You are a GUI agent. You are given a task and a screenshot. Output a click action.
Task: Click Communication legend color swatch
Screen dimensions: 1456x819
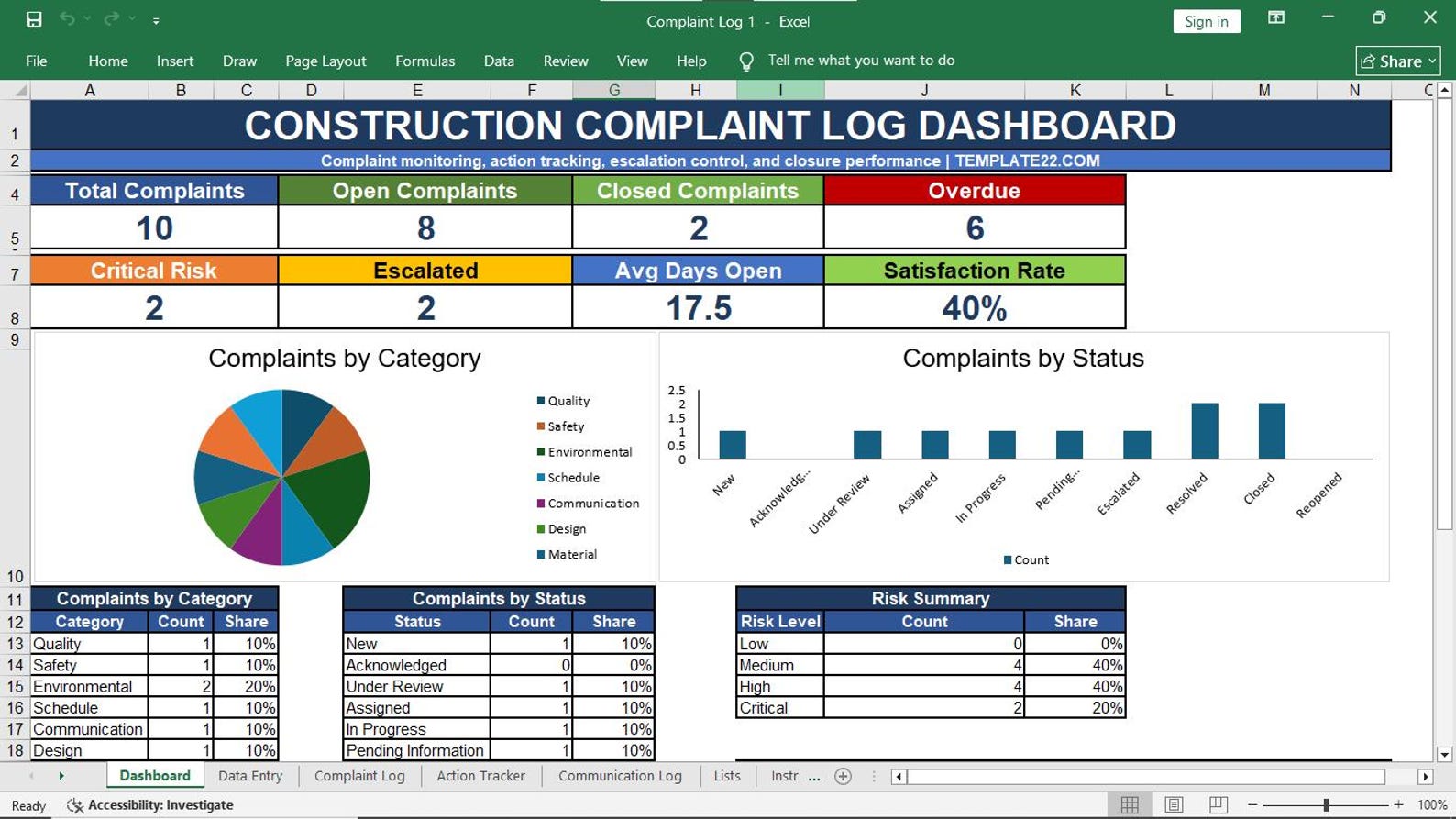541,504
